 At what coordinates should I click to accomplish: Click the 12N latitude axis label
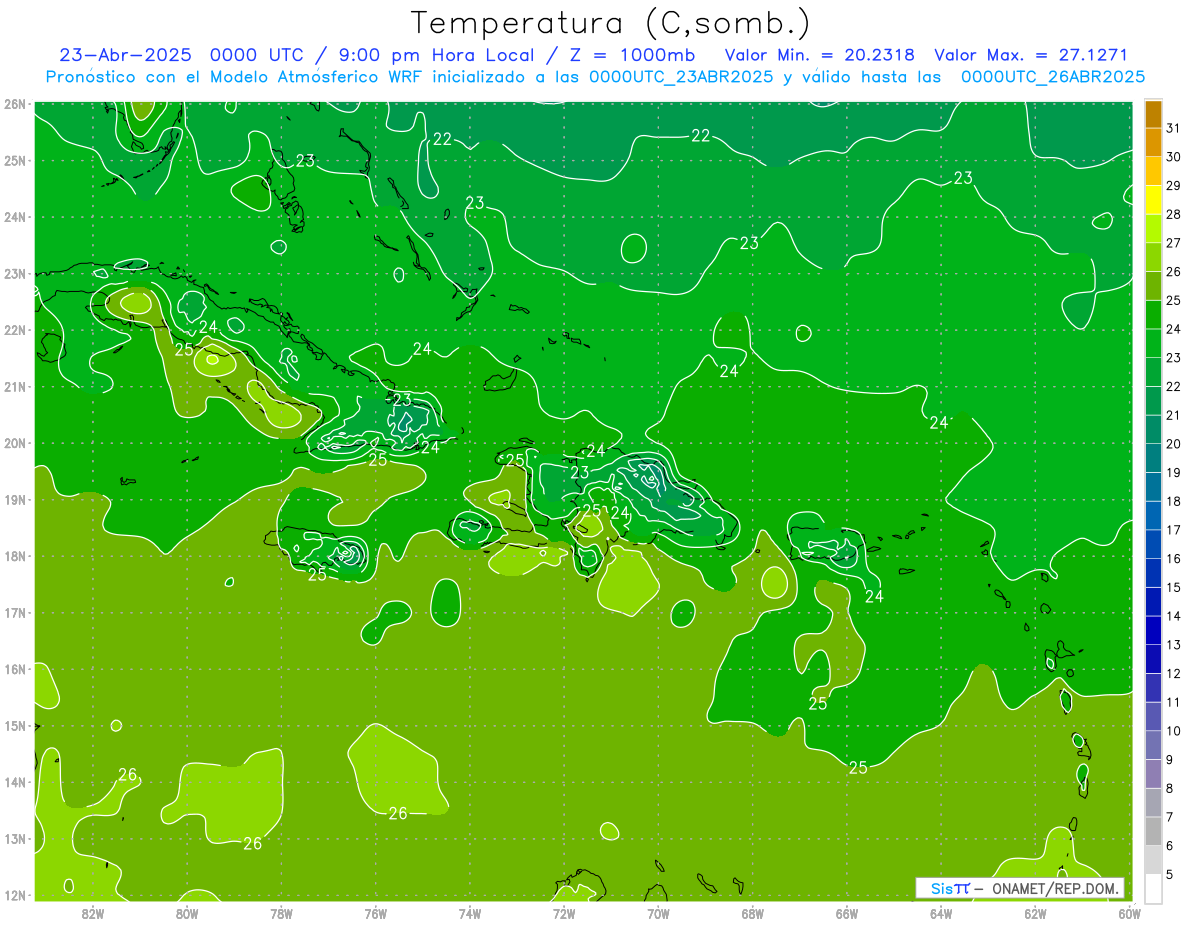pyautogui.click(x=14, y=895)
